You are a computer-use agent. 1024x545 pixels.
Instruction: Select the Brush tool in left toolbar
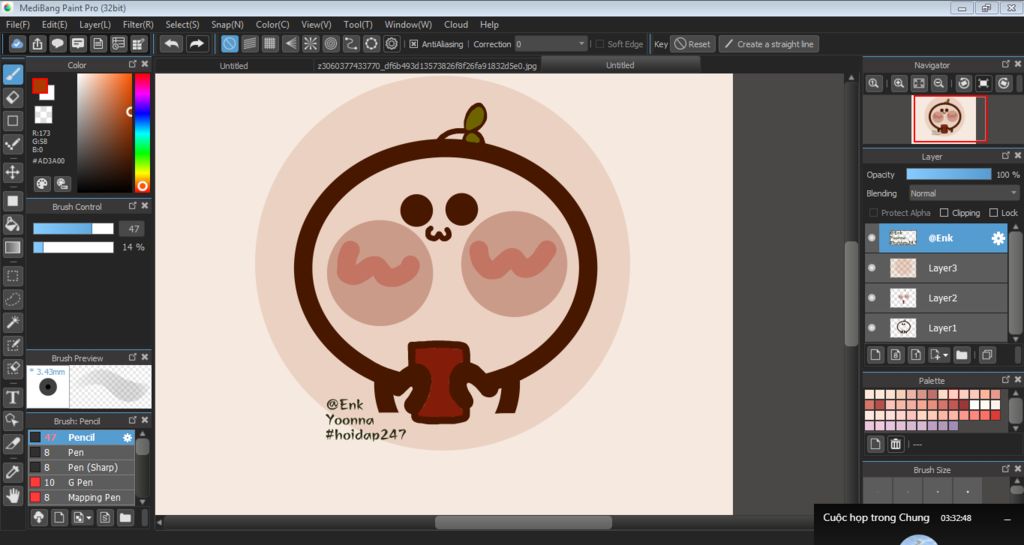(x=12, y=74)
